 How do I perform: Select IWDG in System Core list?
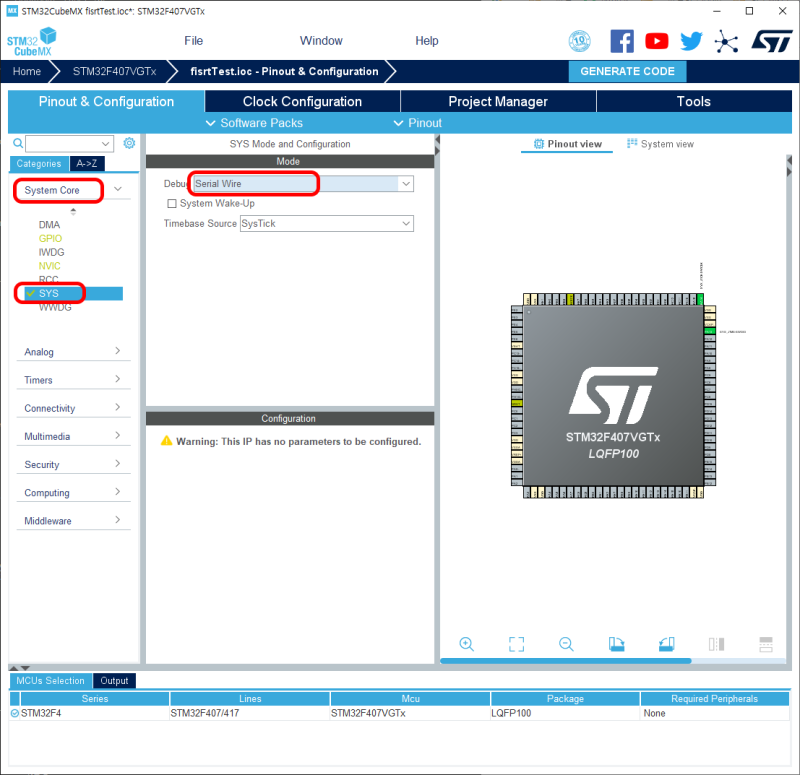[x=51, y=252]
